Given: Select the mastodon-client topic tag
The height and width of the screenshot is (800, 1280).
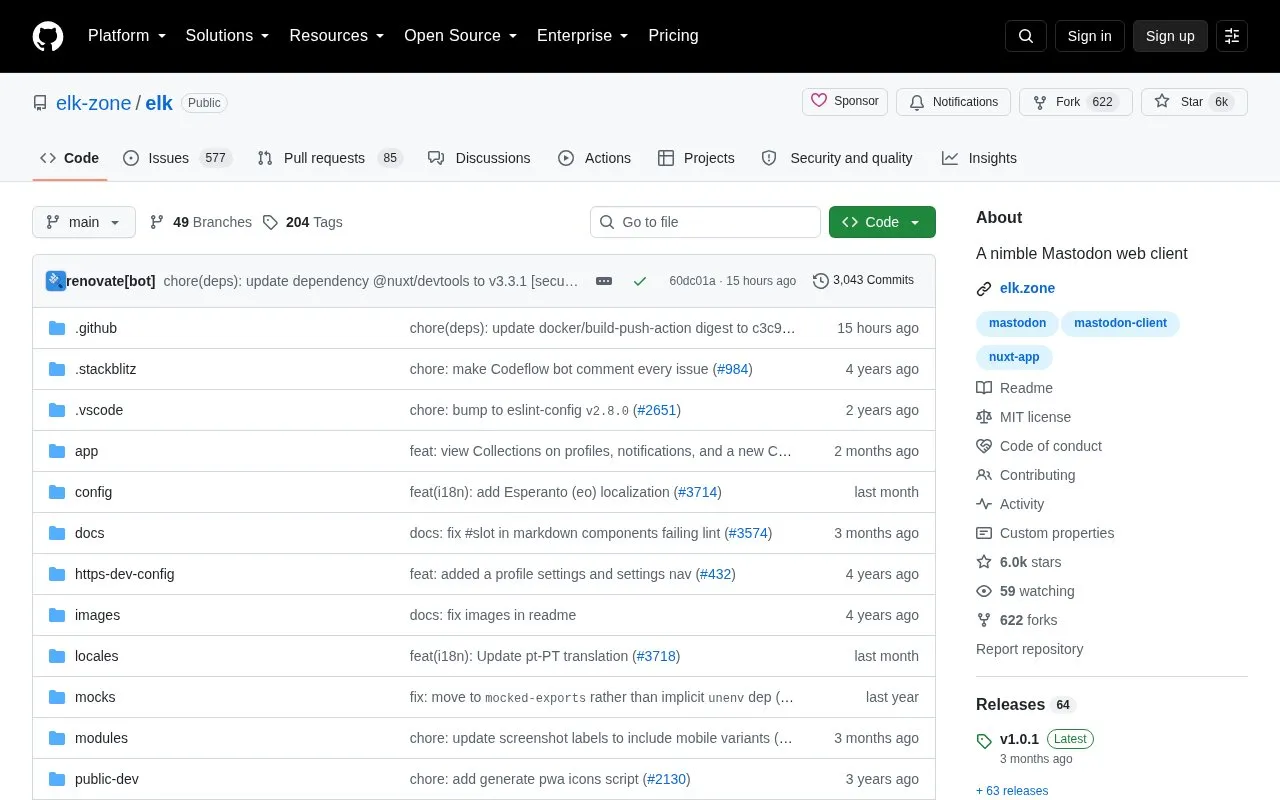Looking at the screenshot, I should click(1120, 323).
